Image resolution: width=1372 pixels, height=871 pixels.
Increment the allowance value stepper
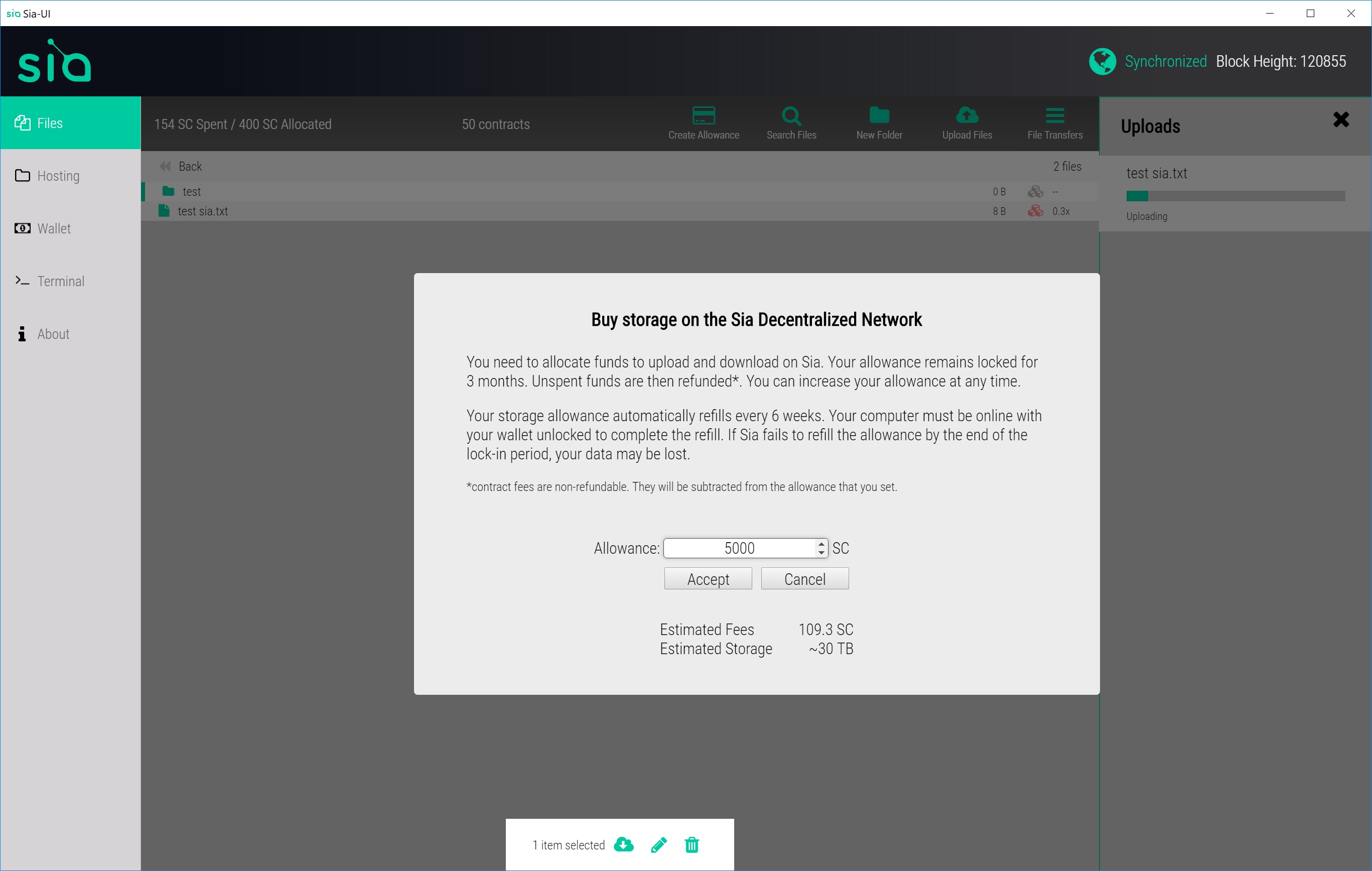coord(819,543)
